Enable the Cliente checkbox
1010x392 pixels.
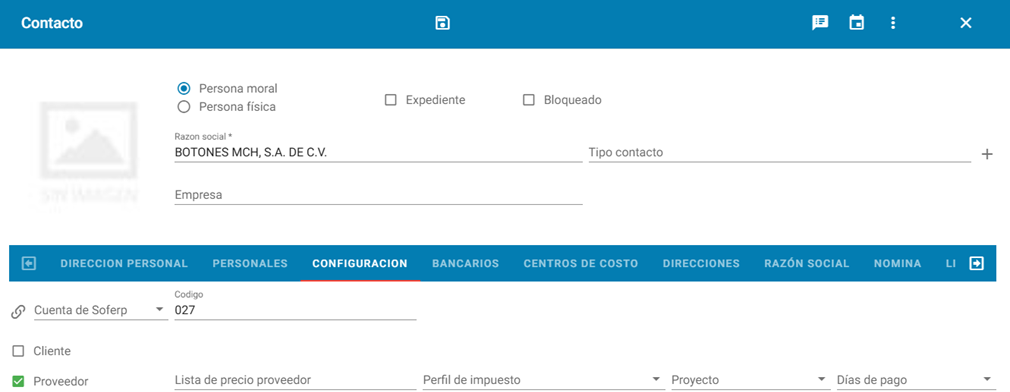coord(18,351)
